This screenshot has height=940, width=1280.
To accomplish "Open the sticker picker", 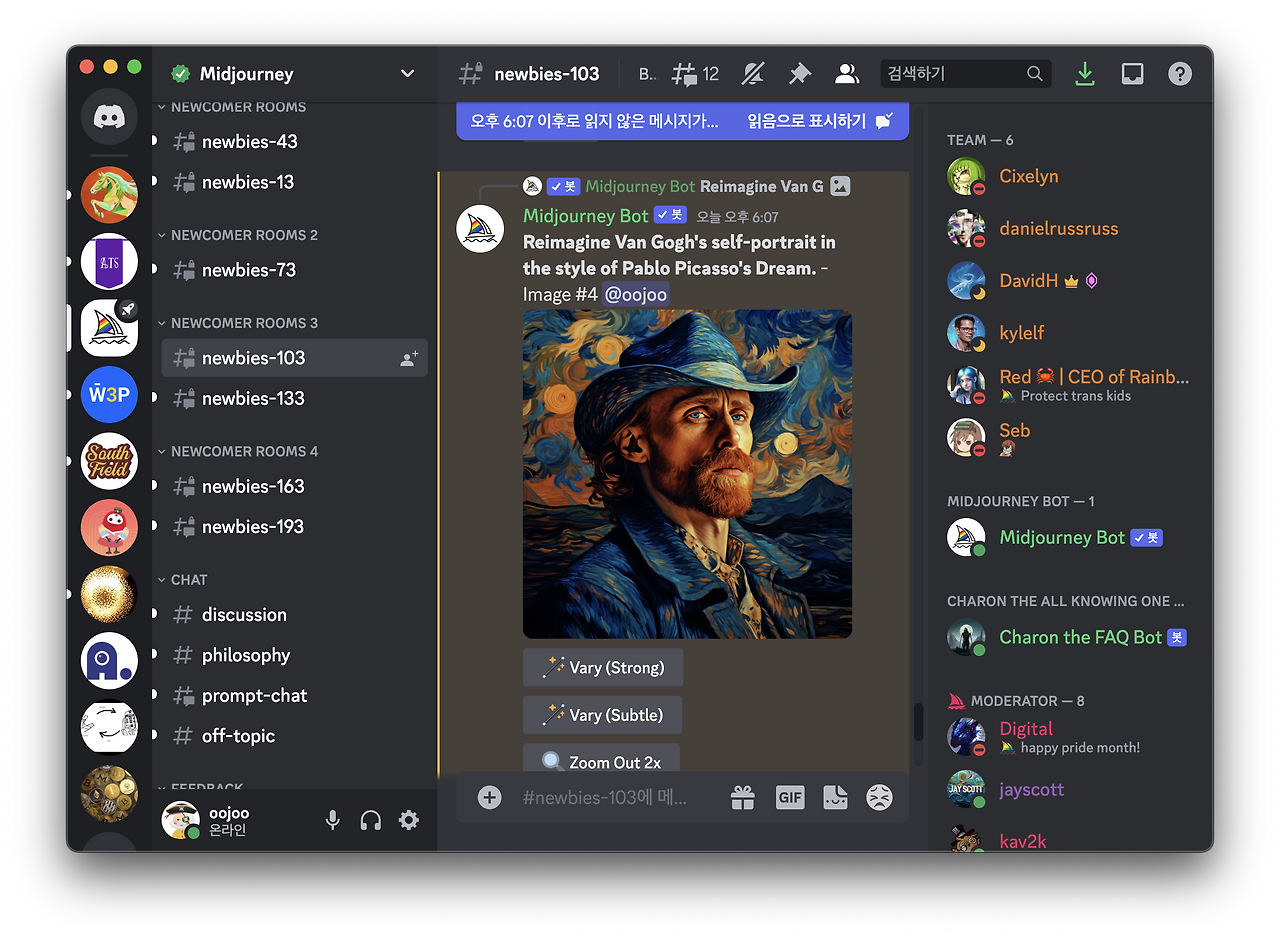I will click(835, 797).
